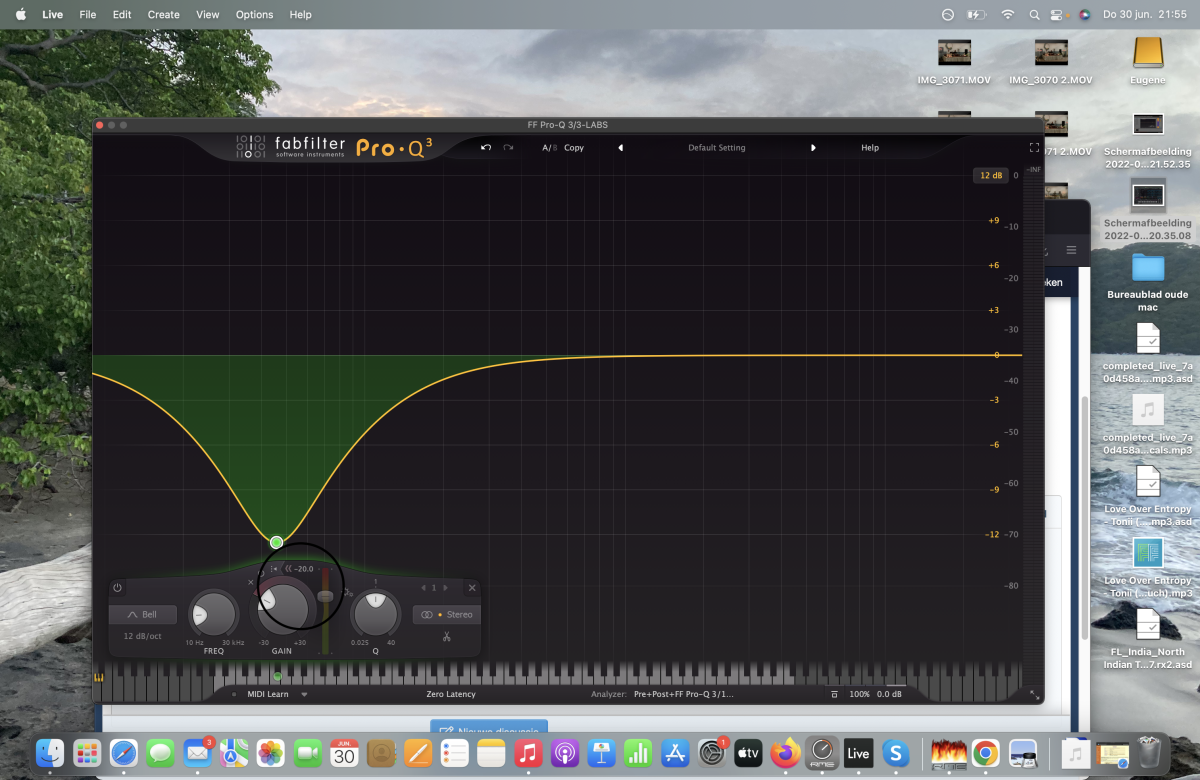
Task: Go to the next preset arrow
Action: point(813,147)
